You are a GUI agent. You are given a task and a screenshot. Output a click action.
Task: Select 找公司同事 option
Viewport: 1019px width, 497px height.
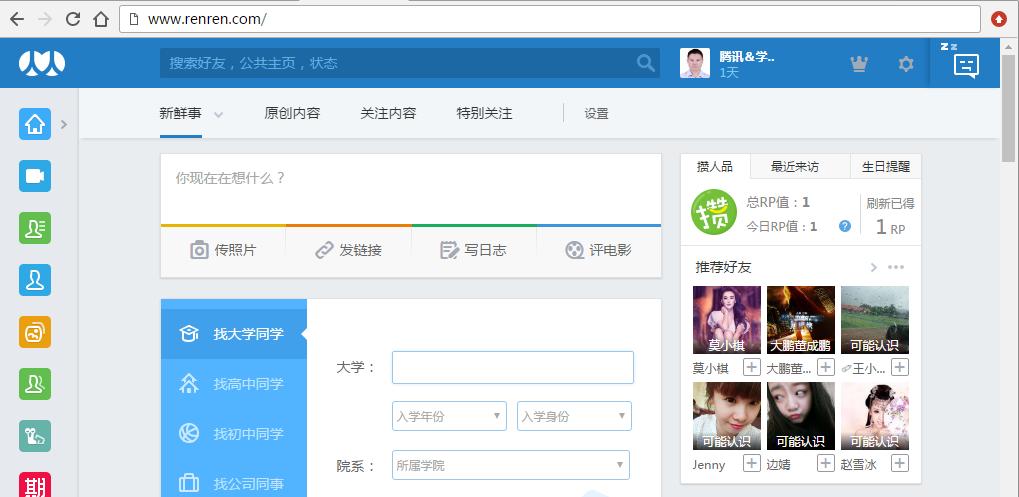(234, 483)
